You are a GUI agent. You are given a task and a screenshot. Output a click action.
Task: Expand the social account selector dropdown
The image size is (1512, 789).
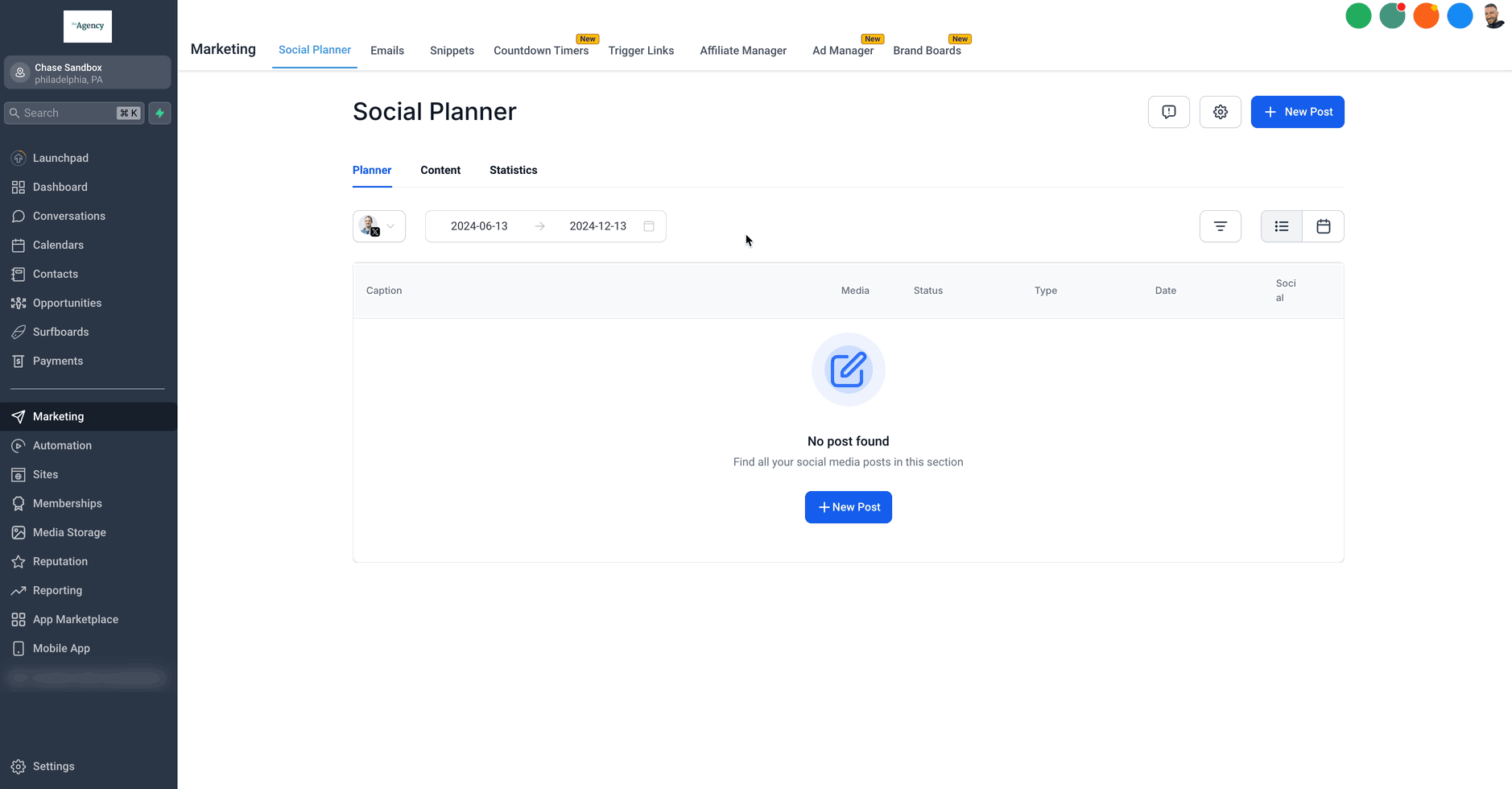379,226
